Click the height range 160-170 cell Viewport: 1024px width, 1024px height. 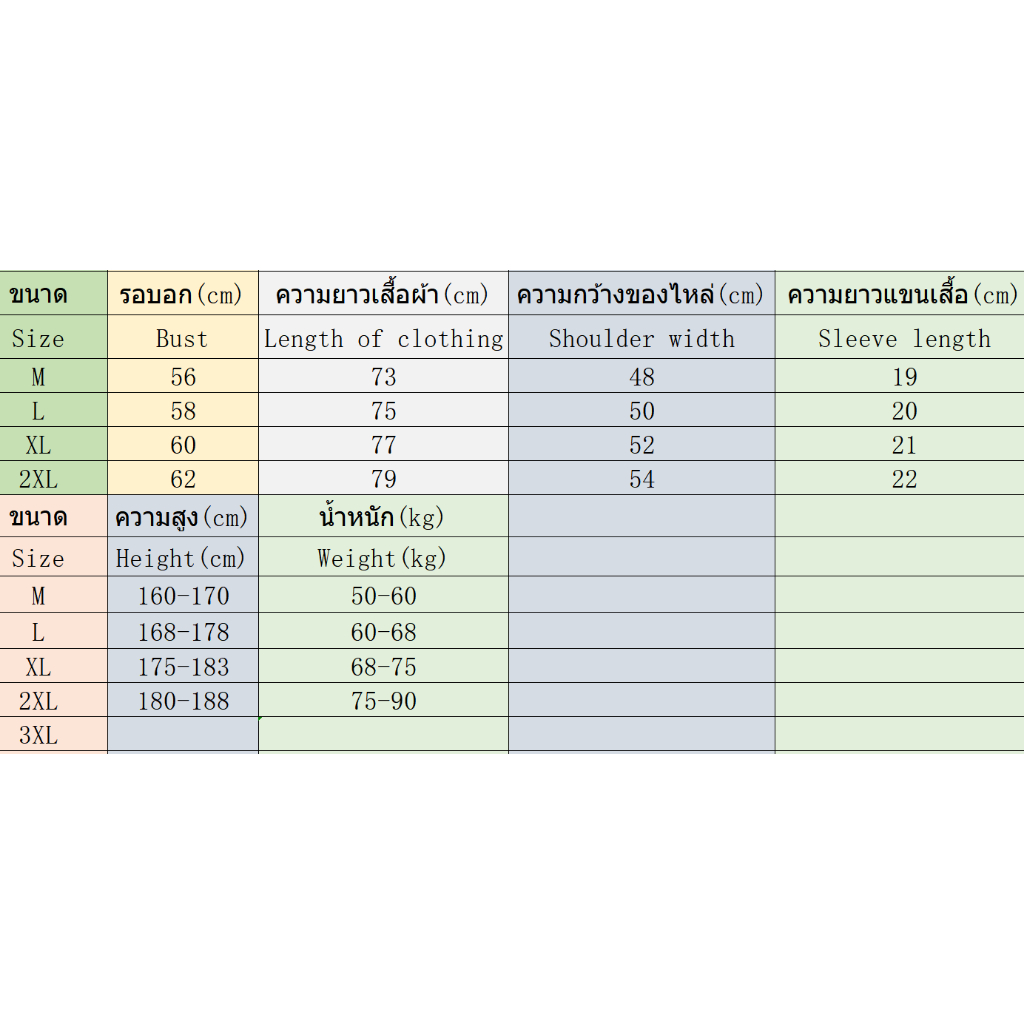pos(183,595)
